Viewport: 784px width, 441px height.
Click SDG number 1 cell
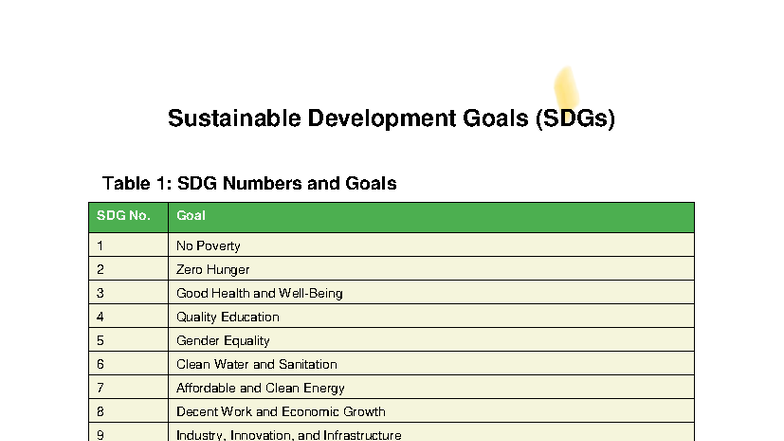(128, 245)
